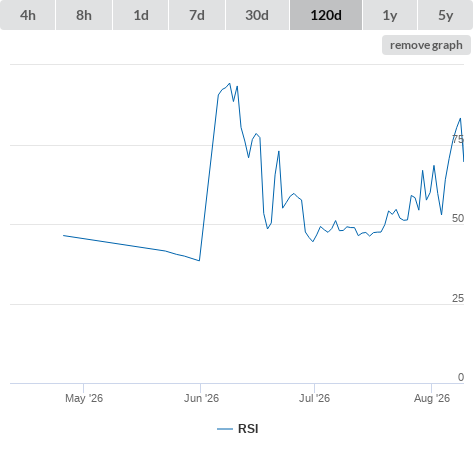The width and height of the screenshot is (474, 455).
Task: Click the 75 y-axis gridline label
Action: [x=458, y=139]
